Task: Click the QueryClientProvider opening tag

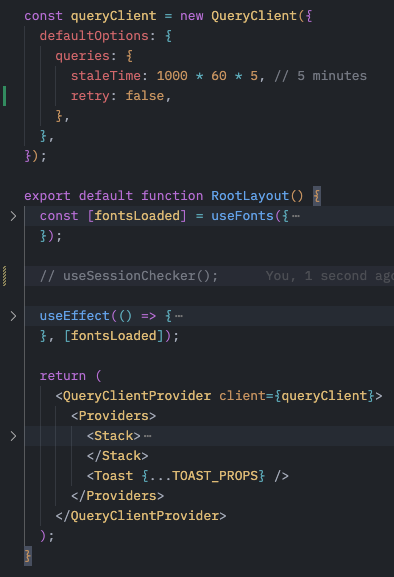Action: click(x=133, y=396)
